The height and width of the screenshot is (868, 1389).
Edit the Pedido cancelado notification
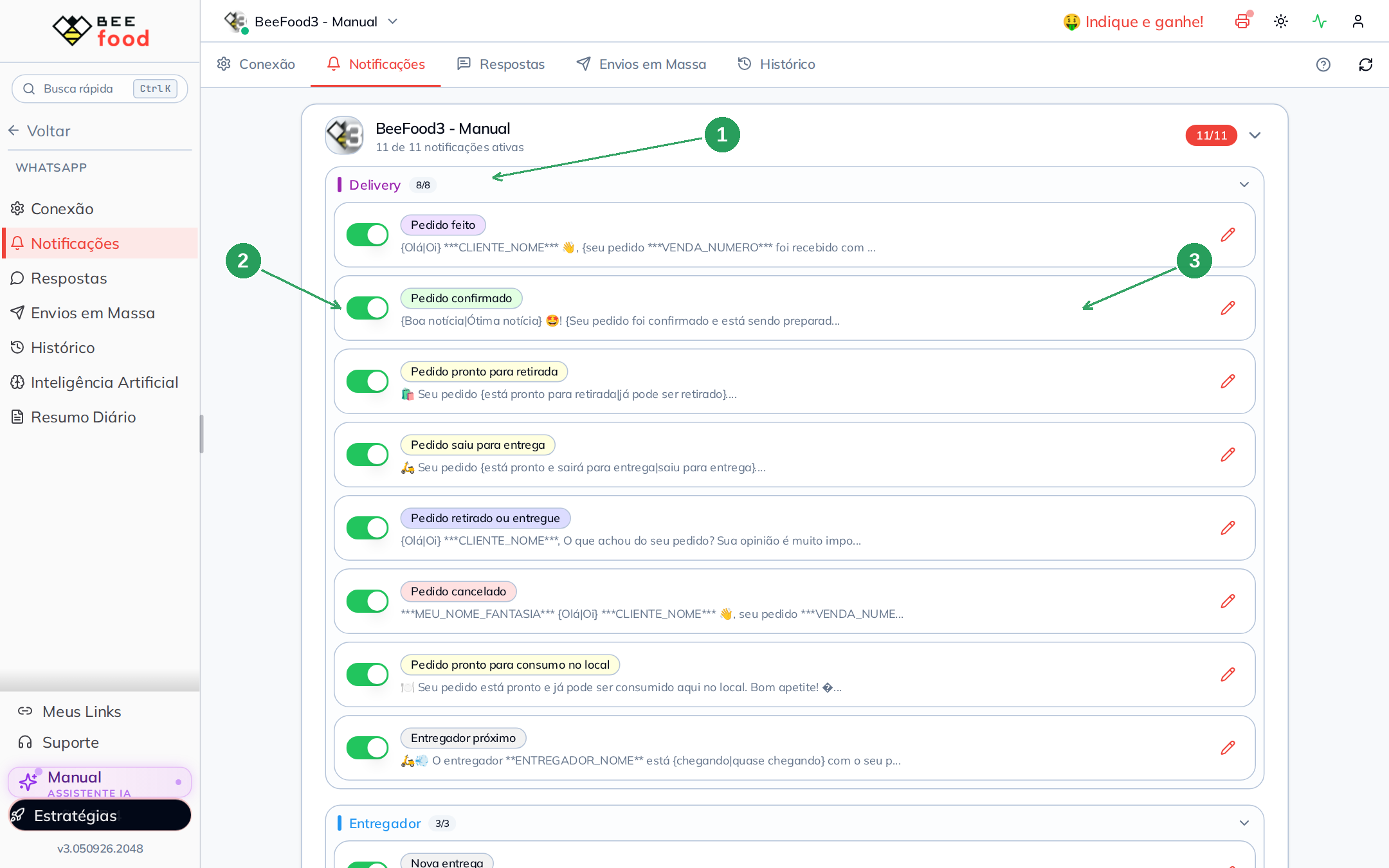tap(1228, 601)
